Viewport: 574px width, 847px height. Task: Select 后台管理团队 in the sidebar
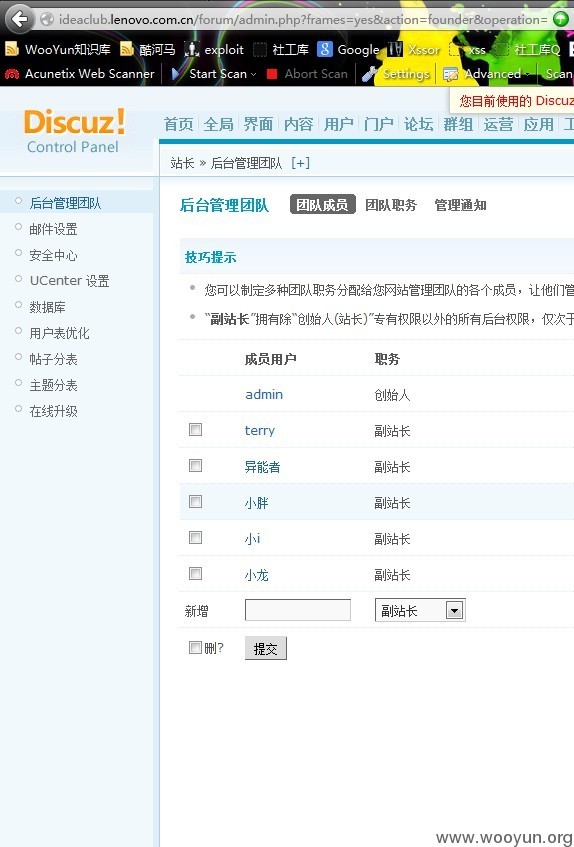click(65, 203)
